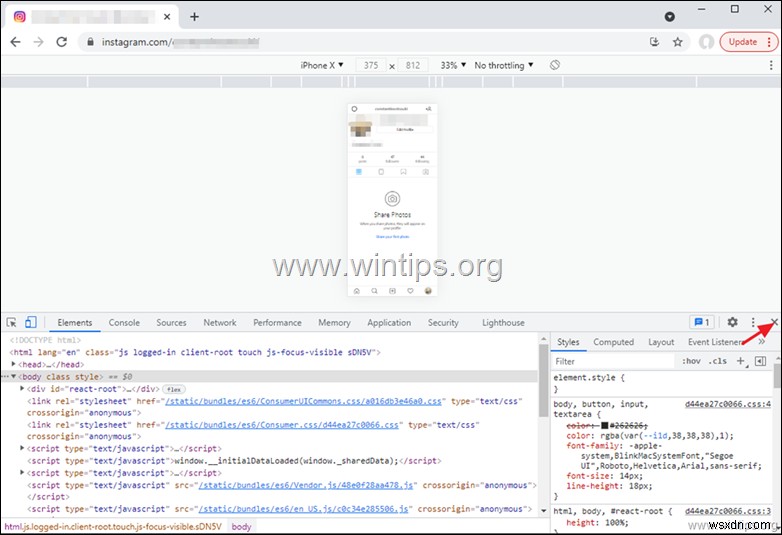This screenshot has height=535, width=782.
Task: Click the install app icon in address bar
Action: tap(655, 42)
